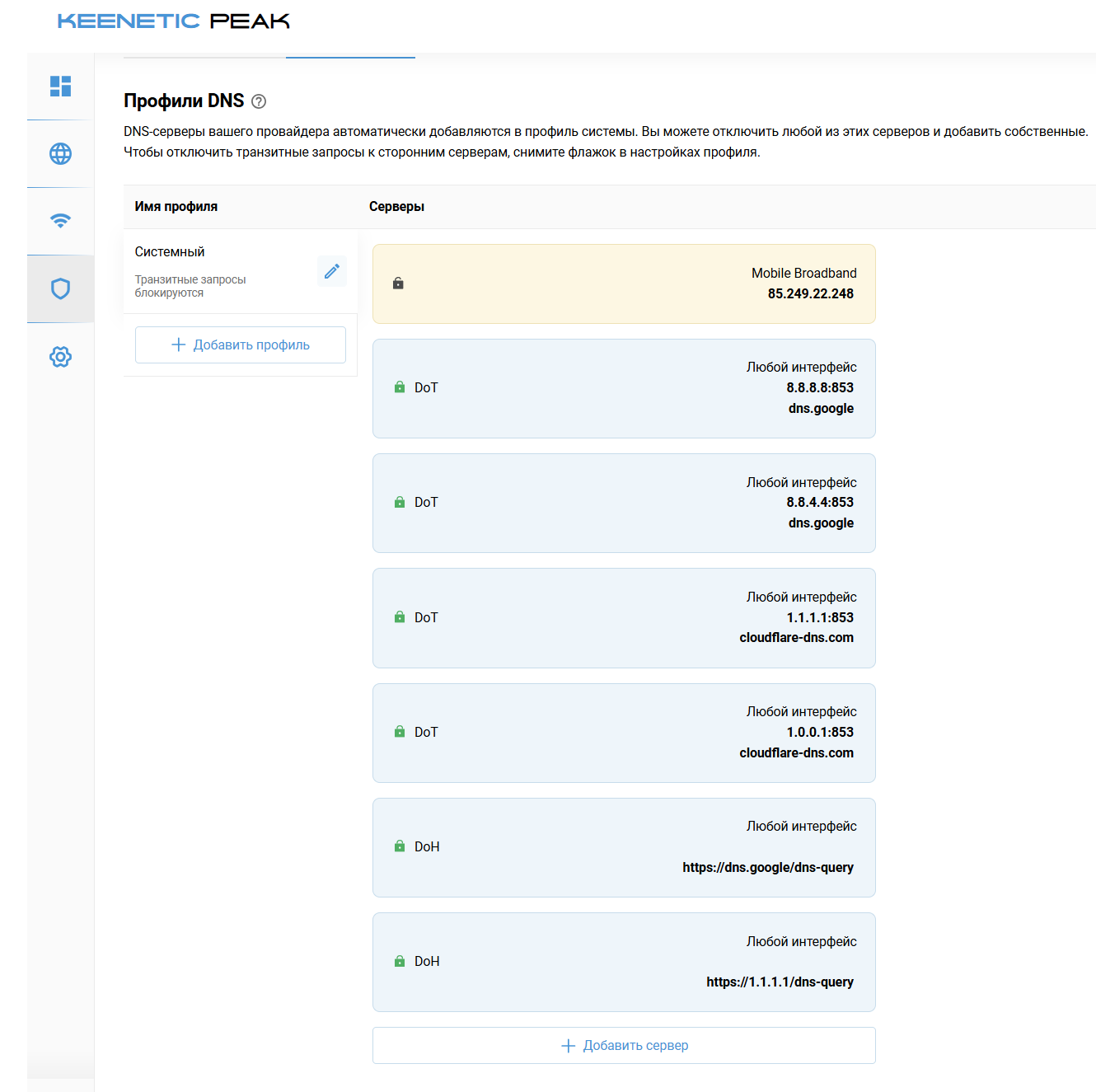Open the gear management settings
The height and width of the screenshot is (1092, 1096).
(x=60, y=357)
